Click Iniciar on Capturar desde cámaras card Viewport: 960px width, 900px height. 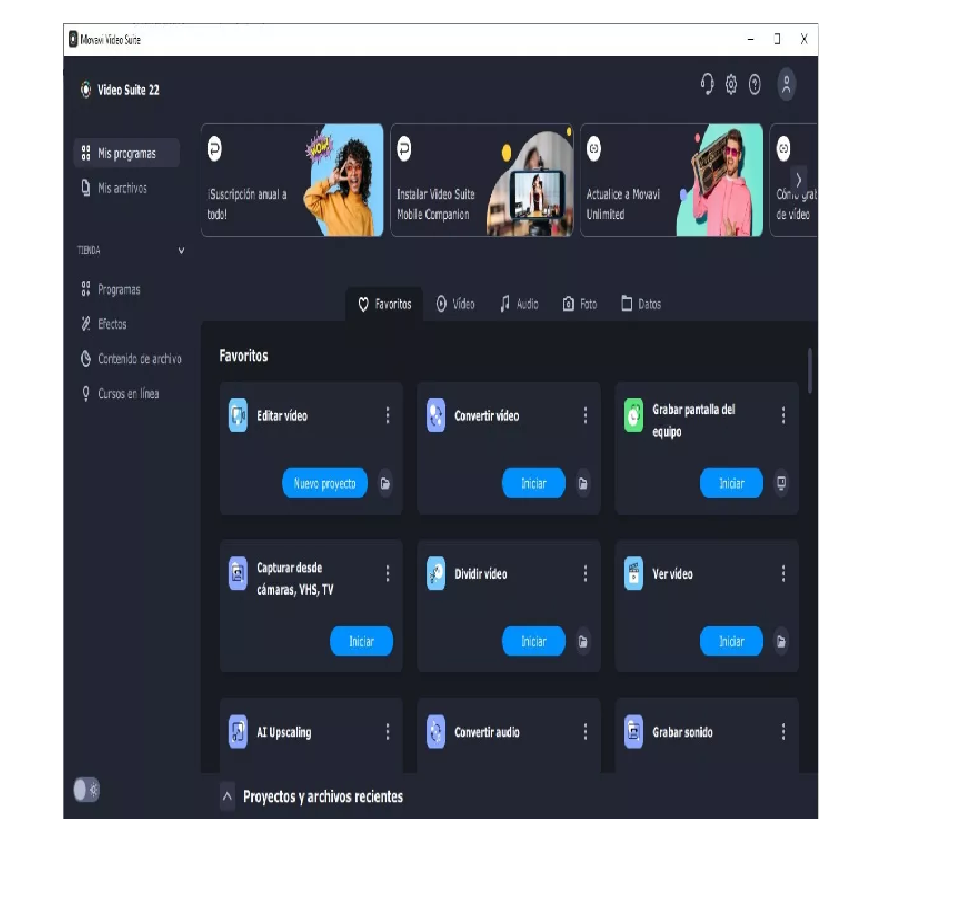[x=361, y=641]
